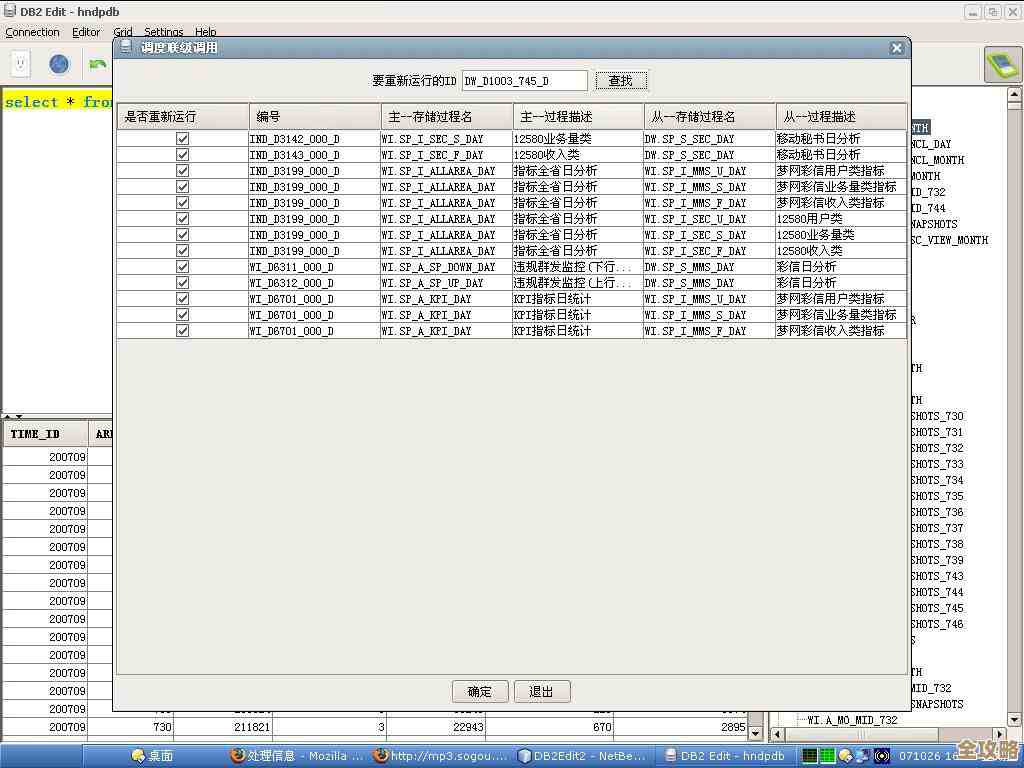Select the connection plug tool in toolbar
The height and width of the screenshot is (768, 1024).
(20, 63)
